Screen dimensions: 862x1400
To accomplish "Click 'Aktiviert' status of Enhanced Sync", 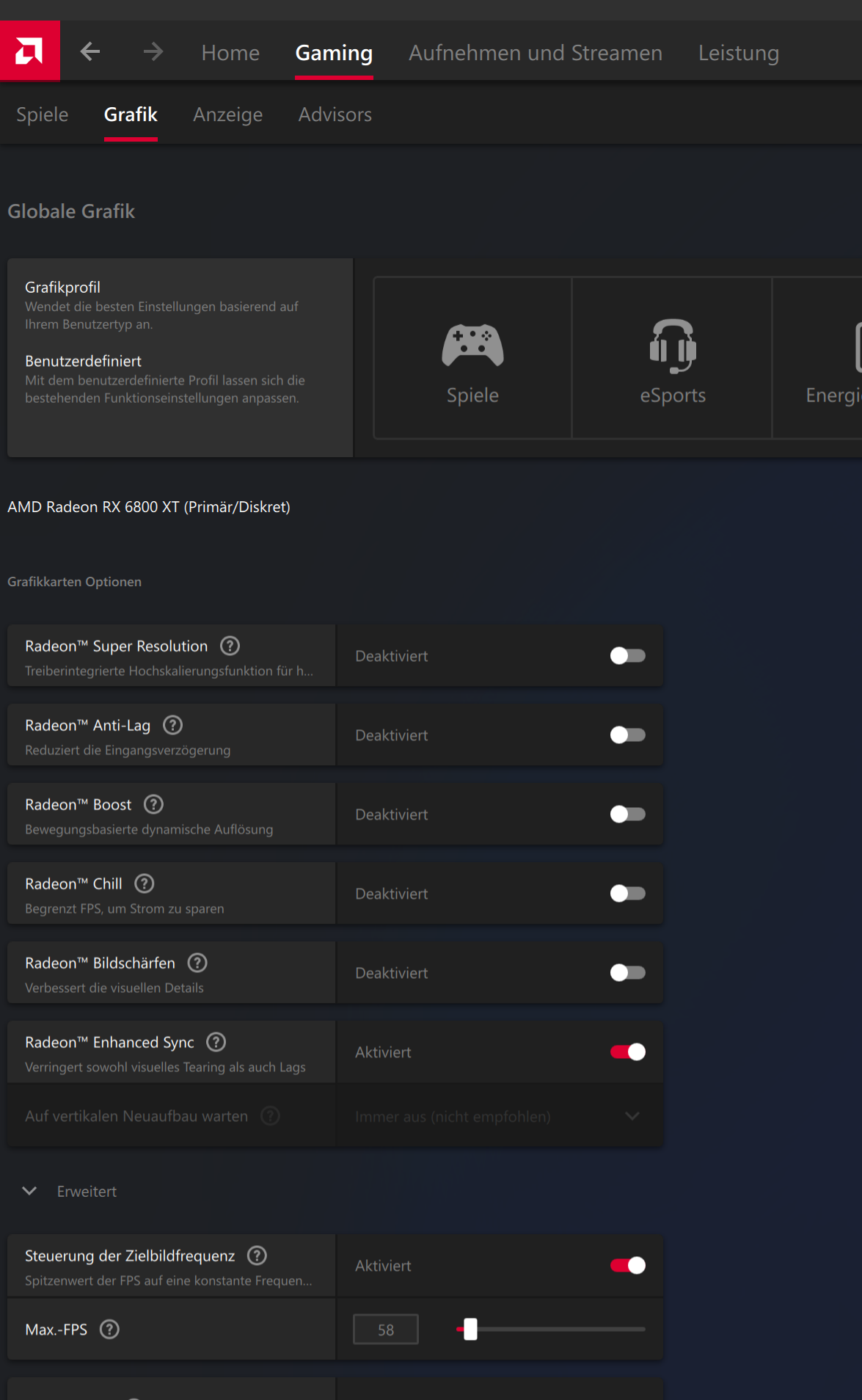I will click(384, 1052).
